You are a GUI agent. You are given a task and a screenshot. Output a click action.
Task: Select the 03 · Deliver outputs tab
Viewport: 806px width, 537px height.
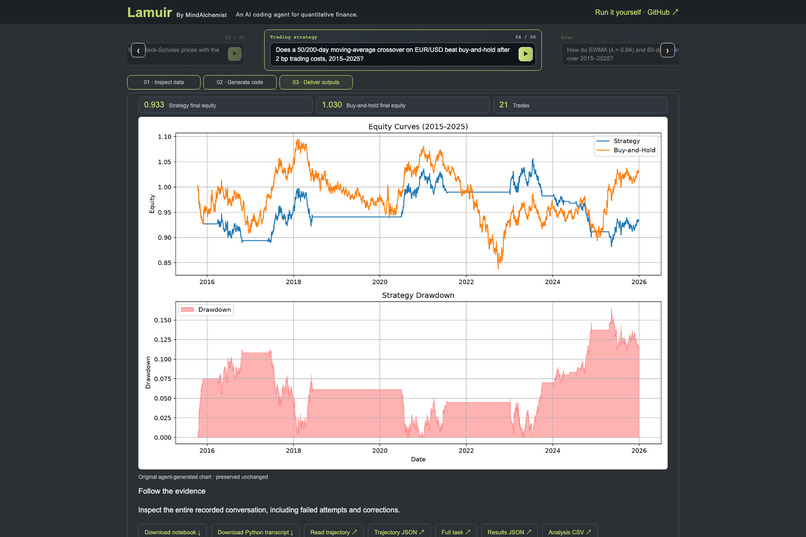(x=316, y=82)
